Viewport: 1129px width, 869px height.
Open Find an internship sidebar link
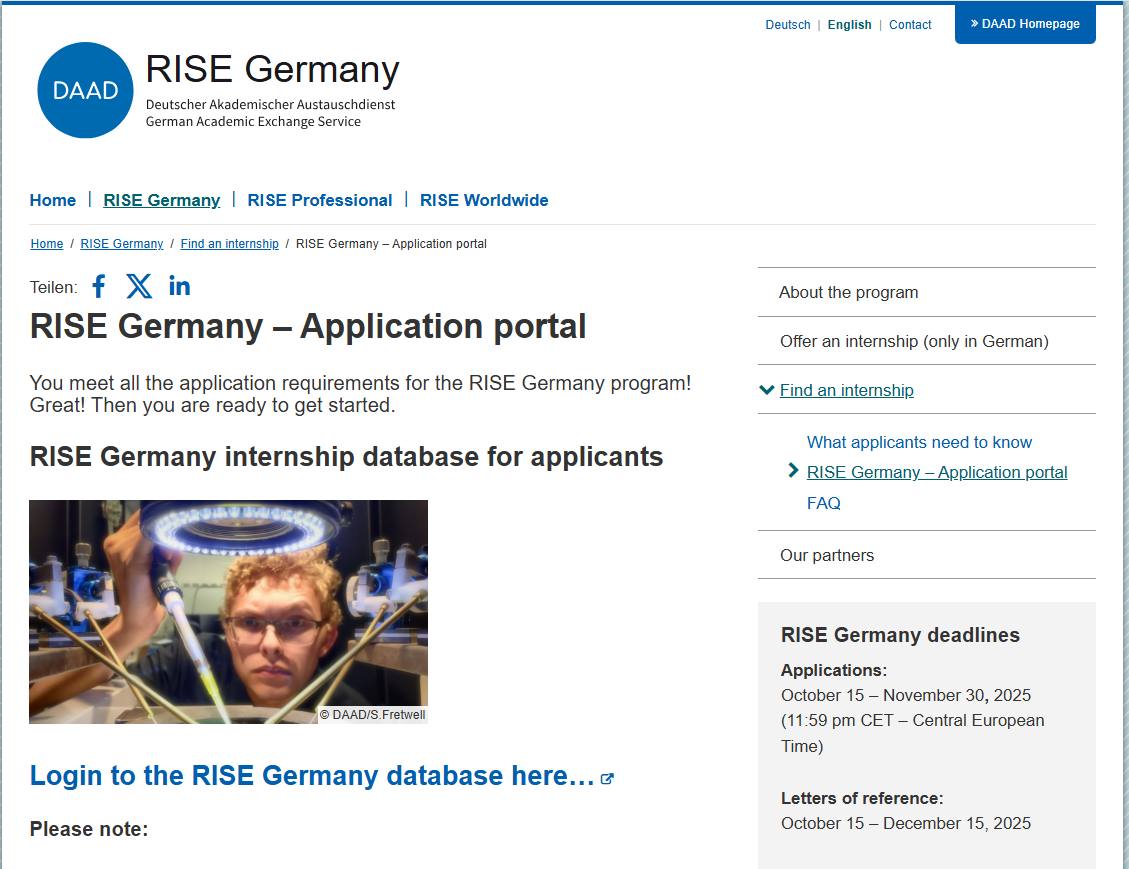(847, 390)
